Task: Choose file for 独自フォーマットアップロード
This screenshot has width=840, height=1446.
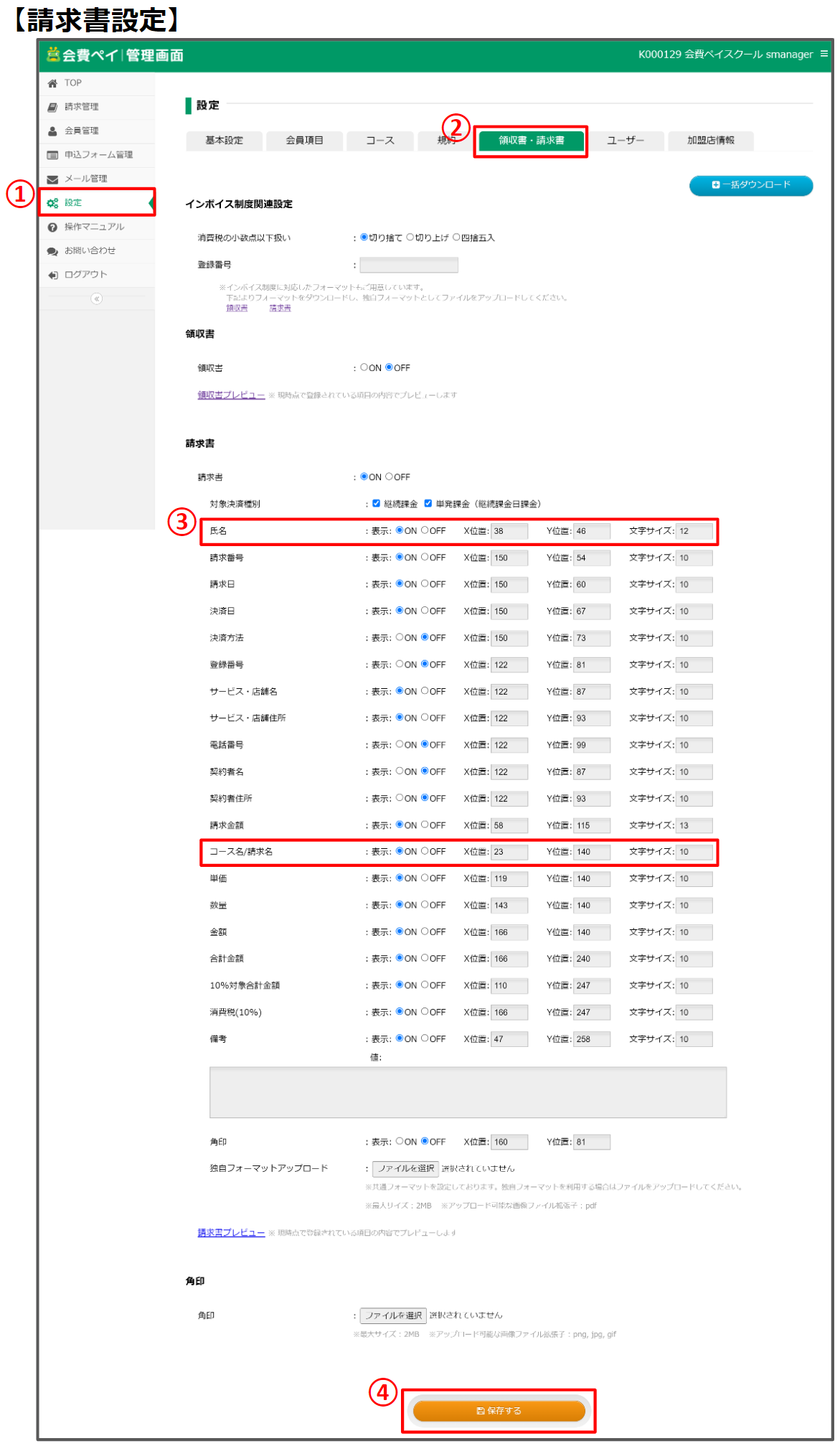Action: [x=406, y=1168]
